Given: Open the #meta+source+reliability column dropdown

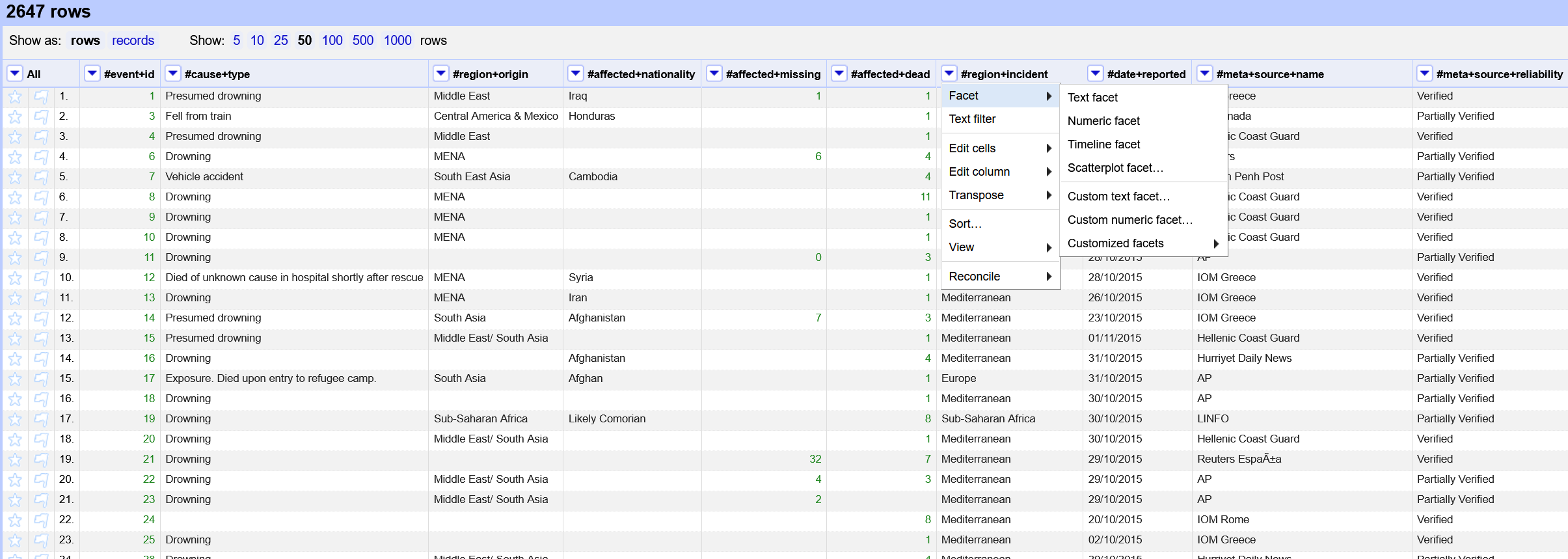Looking at the screenshot, I should point(1425,74).
